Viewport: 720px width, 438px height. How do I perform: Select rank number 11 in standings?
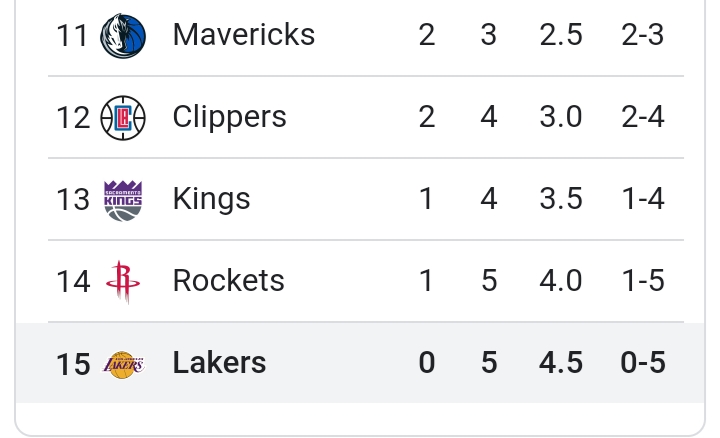pyautogui.click(x=72, y=35)
